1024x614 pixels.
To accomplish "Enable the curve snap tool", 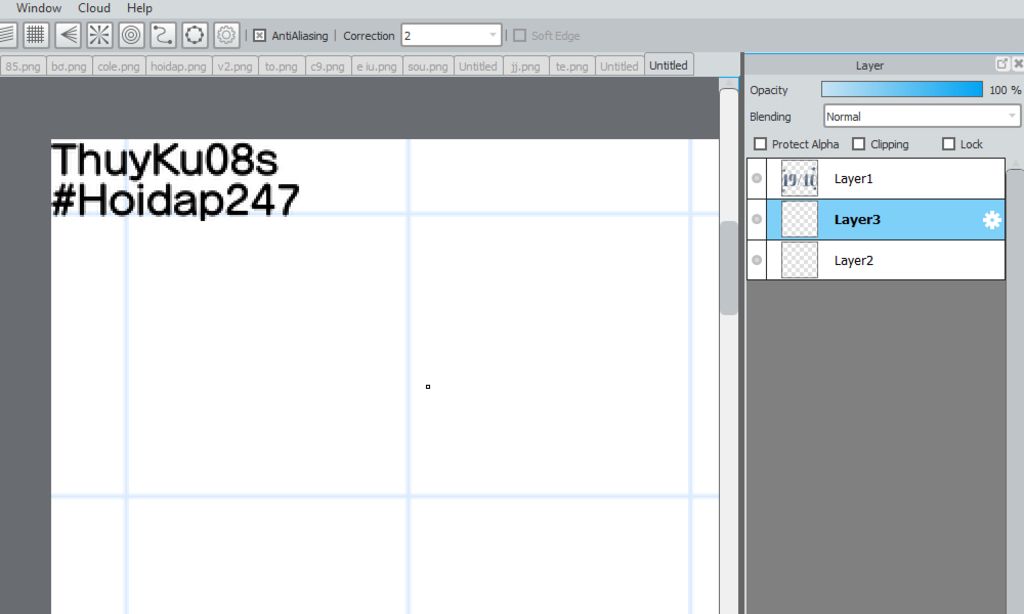I will tap(163, 35).
